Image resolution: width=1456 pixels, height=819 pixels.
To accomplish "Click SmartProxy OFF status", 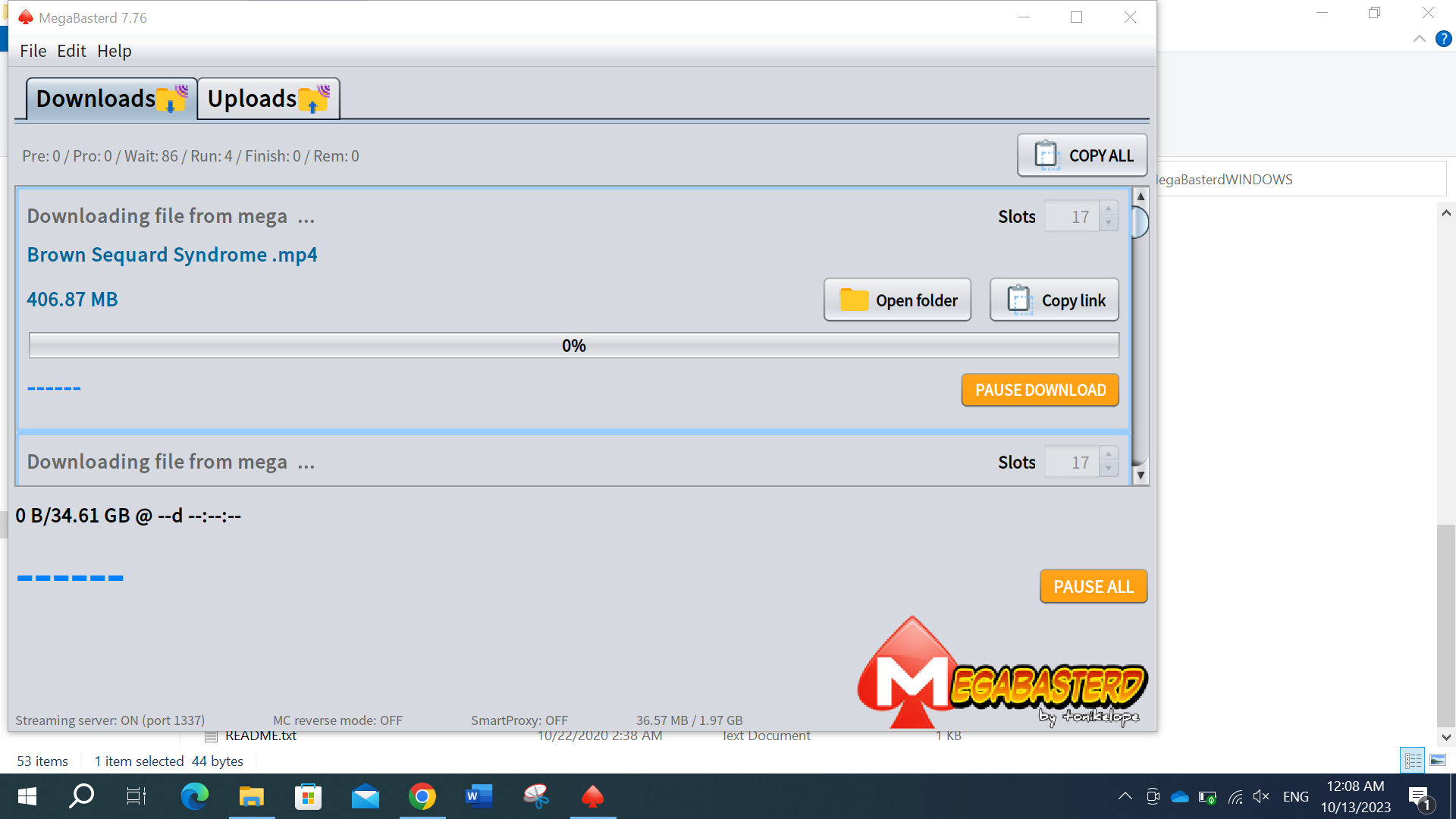I will click(x=519, y=720).
